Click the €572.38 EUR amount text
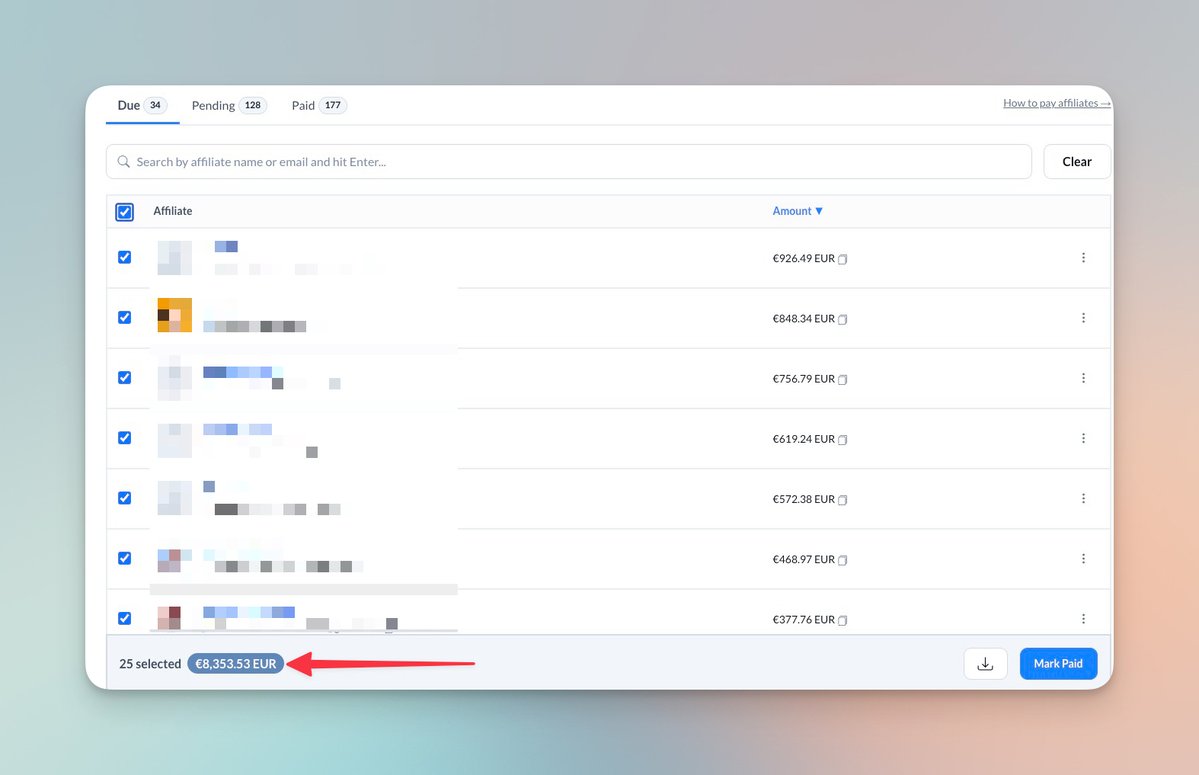This screenshot has height=775, width=1199. (804, 499)
